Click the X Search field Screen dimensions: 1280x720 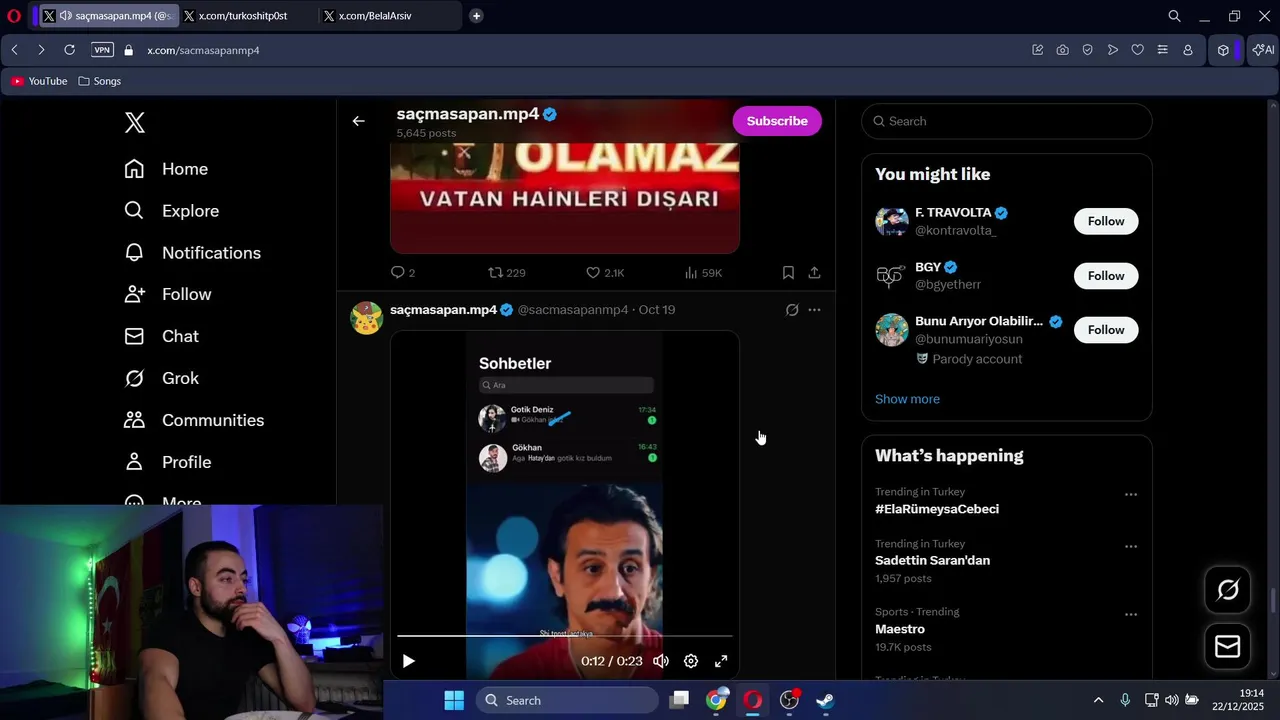[1007, 121]
